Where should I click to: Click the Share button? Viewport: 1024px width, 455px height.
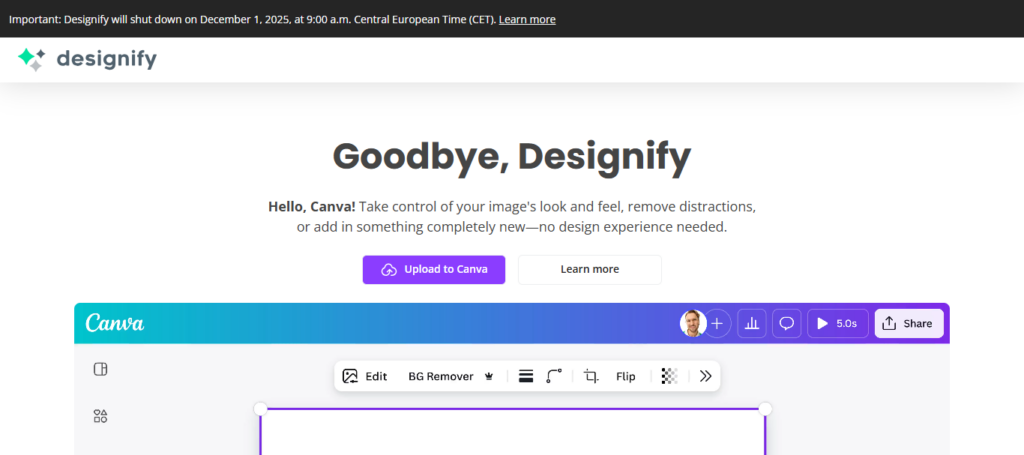[909, 323]
